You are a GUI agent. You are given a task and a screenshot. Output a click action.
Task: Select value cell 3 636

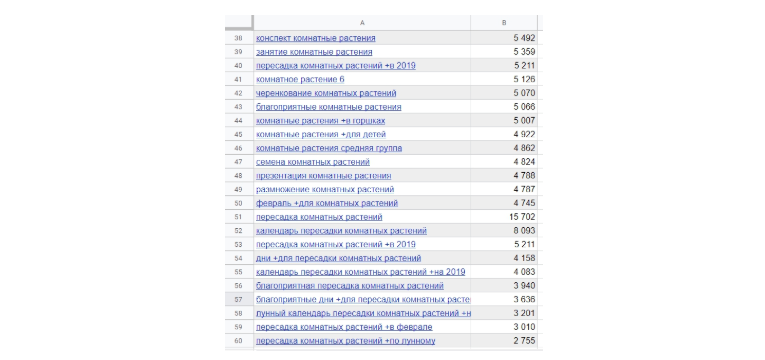click(504, 299)
